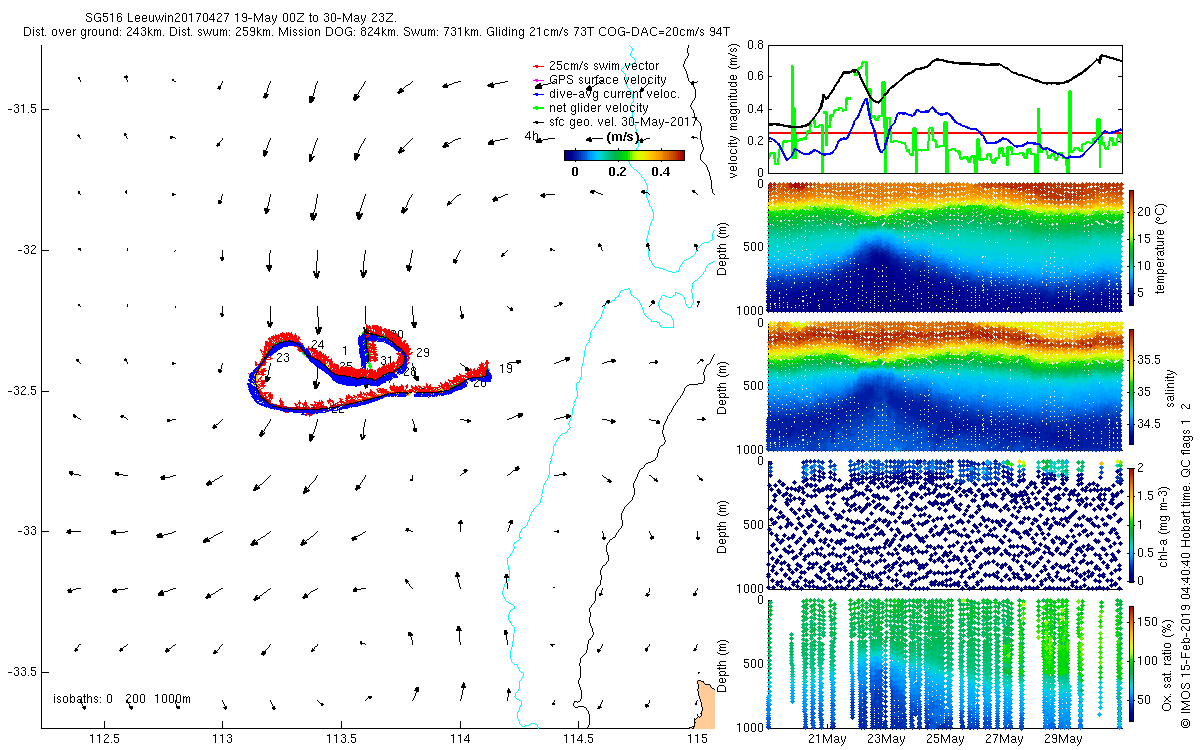Click track day label '29' on the glider path

[422, 352]
